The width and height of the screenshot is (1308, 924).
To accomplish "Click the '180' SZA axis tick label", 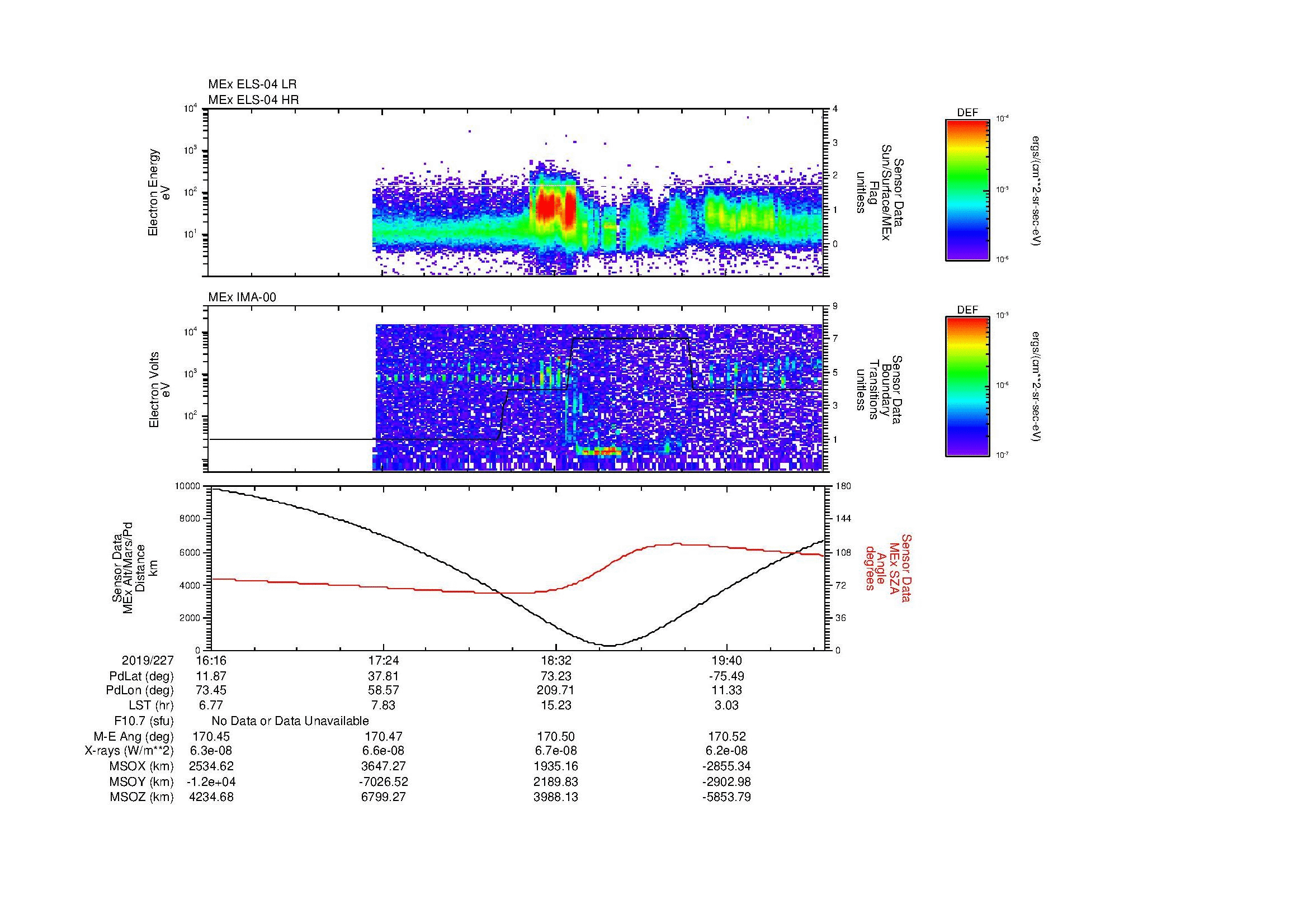I will (x=843, y=486).
